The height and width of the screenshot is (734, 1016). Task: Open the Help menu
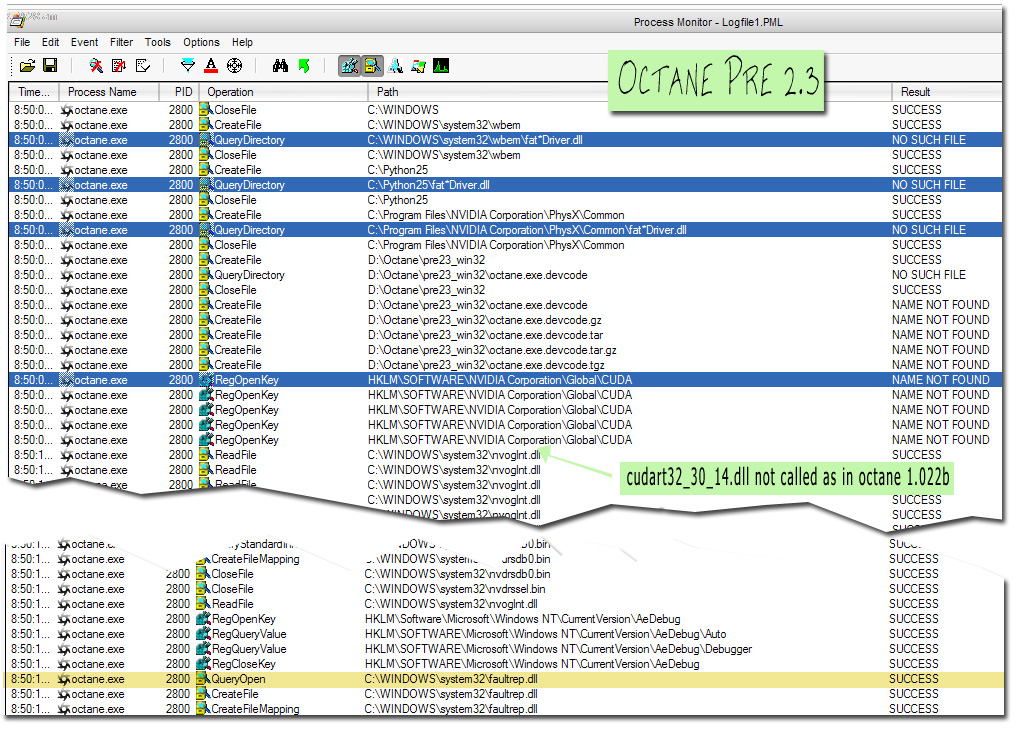[x=242, y=42]
